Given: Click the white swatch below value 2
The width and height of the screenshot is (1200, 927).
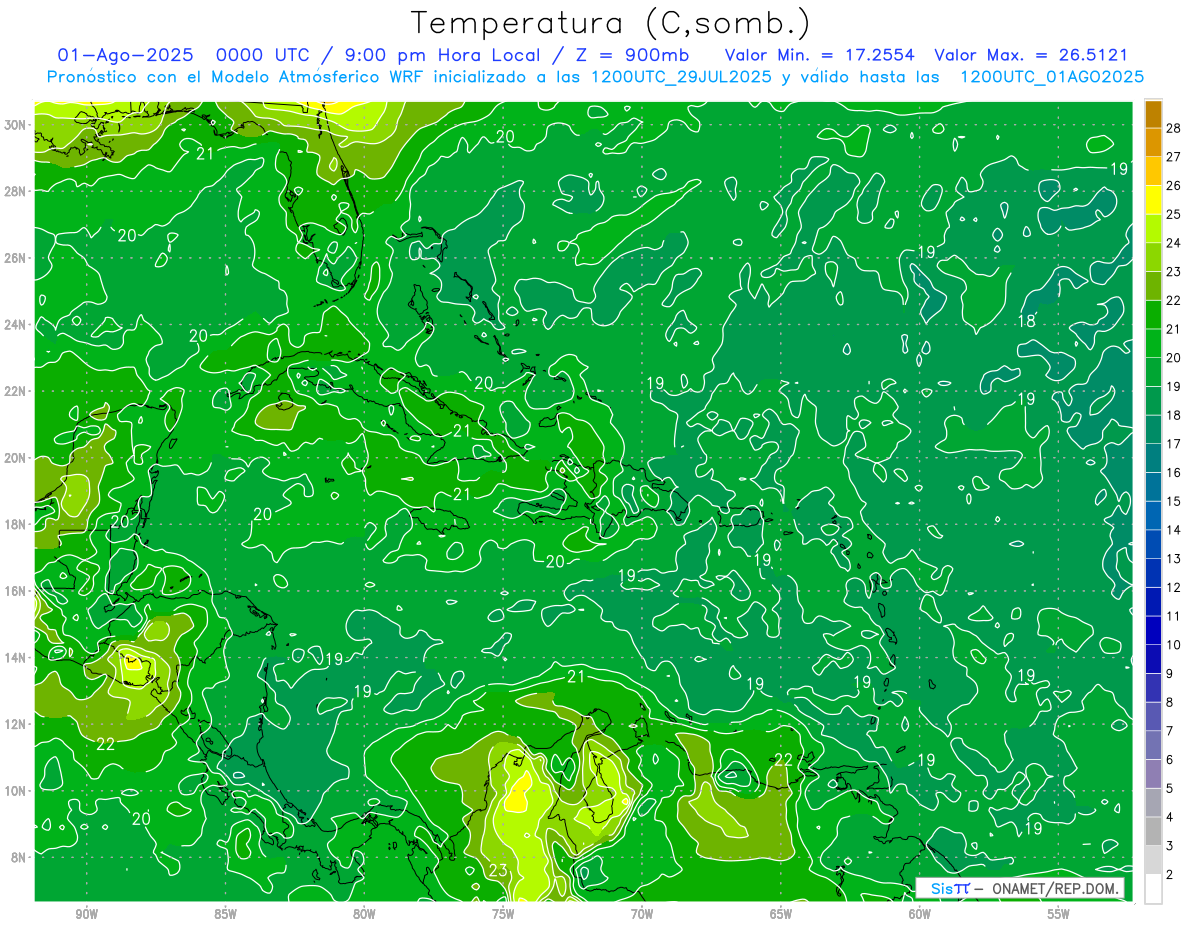Looking at the screenshot, I should [1153, 888].
